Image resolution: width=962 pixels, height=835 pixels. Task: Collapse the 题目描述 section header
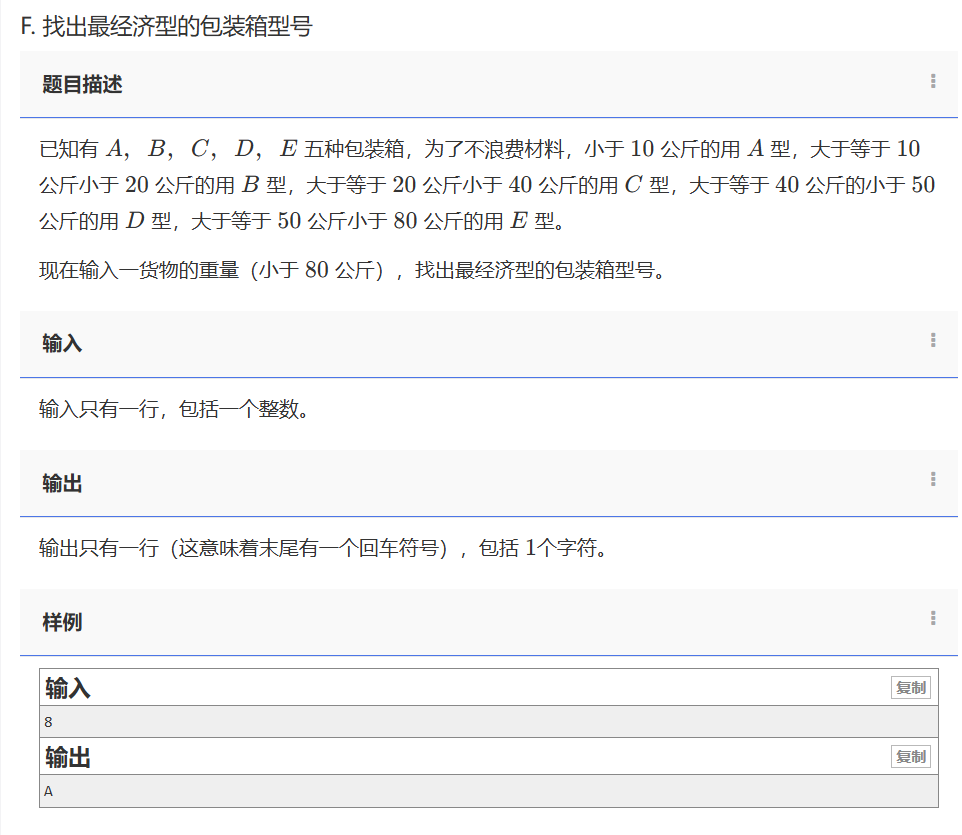click(82, 85)
